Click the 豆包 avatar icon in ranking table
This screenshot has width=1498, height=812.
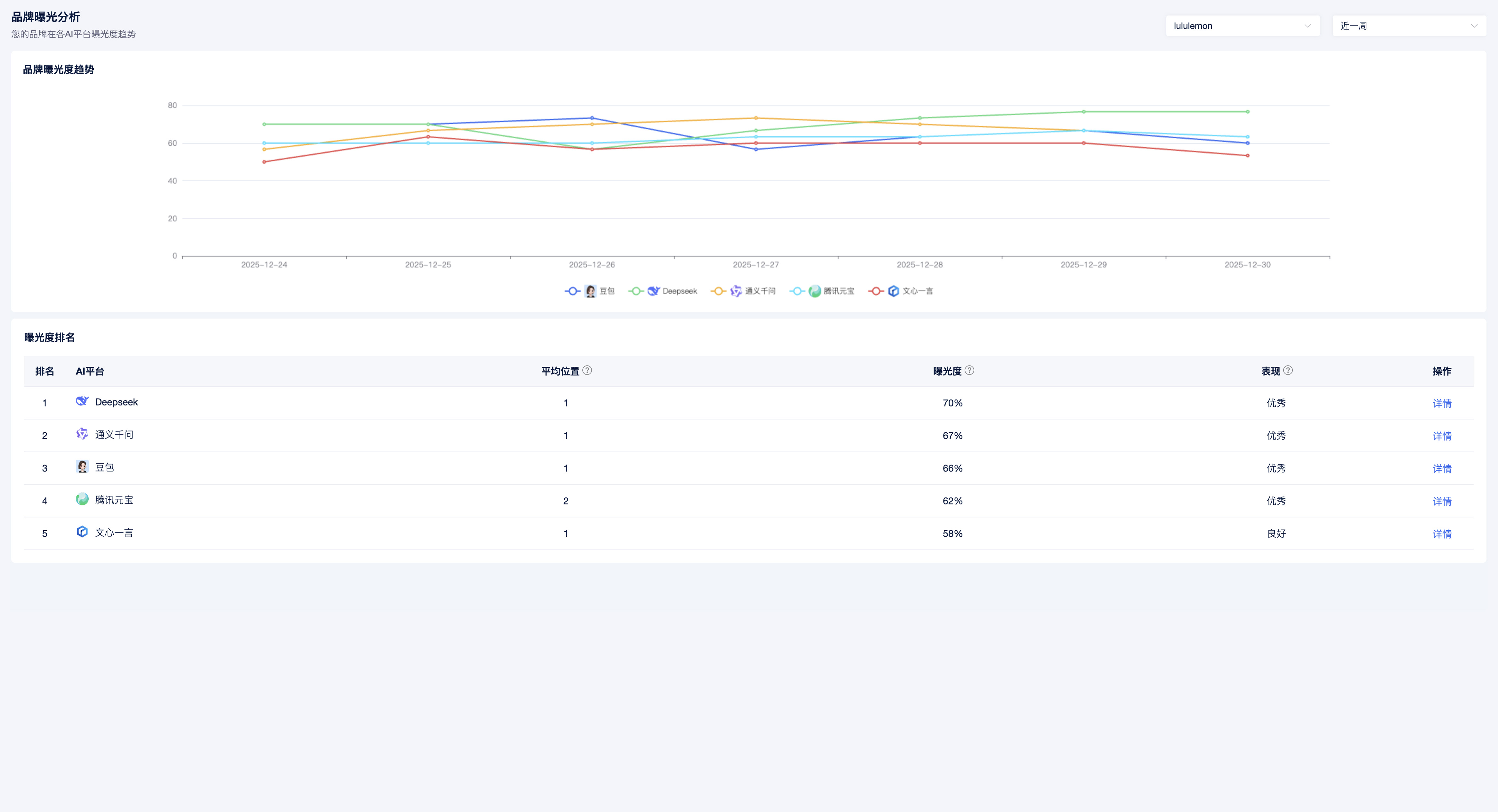coord(82,466)
